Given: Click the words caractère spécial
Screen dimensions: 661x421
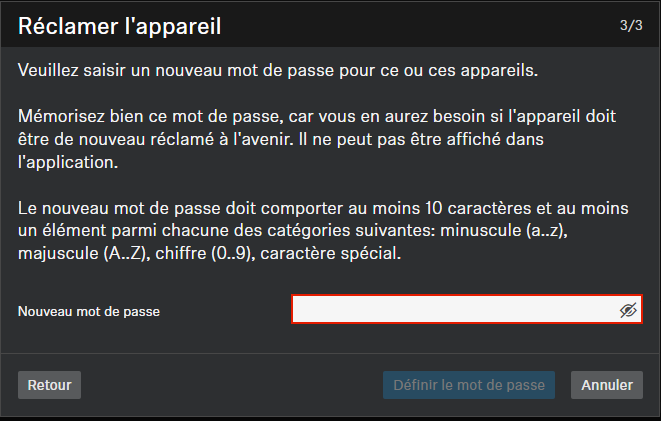Looking at the screenshot, I should point(330,253).
